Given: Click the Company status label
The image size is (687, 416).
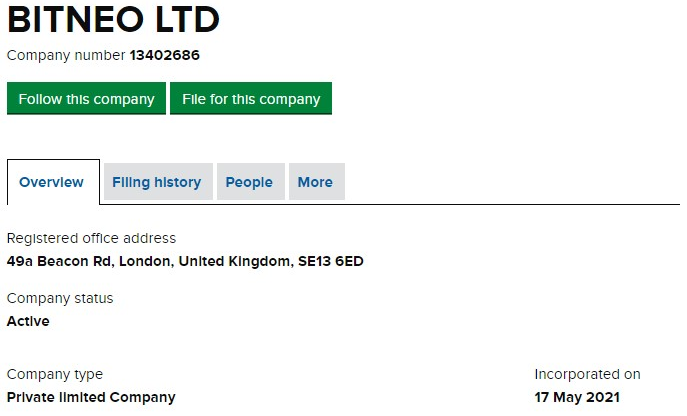Looking at the screenshot, I should pyautogui.click(x=60, y=298).
